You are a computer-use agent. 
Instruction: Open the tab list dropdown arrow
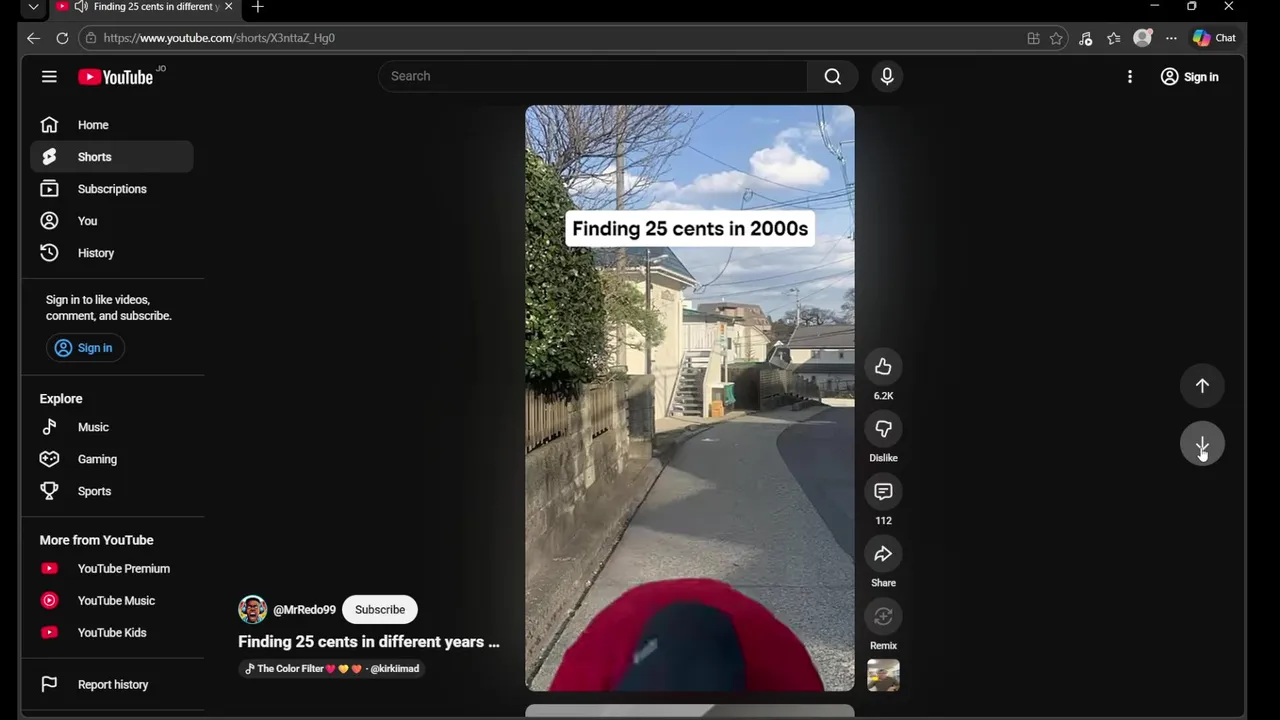tap(33, 7)
